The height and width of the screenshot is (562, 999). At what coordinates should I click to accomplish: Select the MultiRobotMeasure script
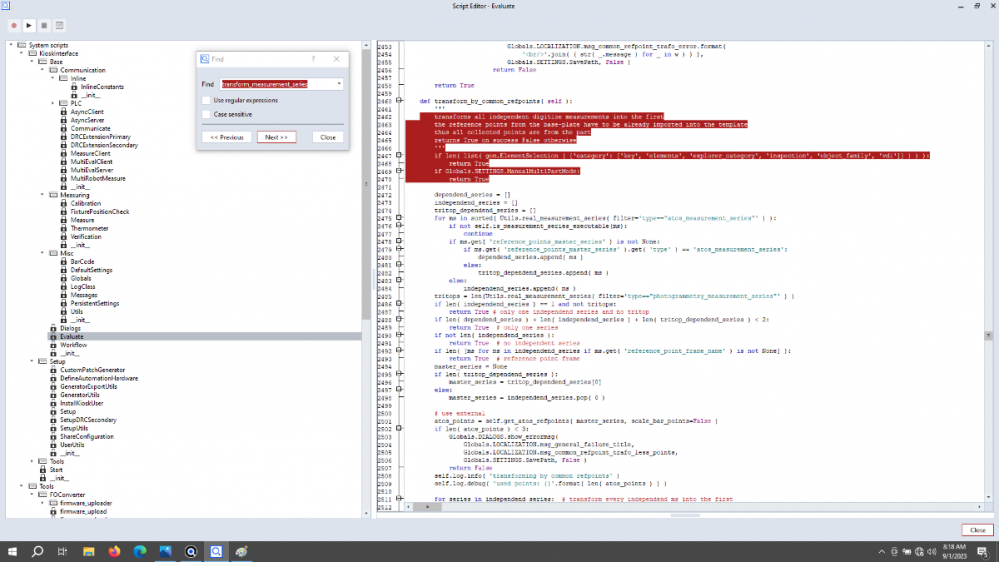97,178
